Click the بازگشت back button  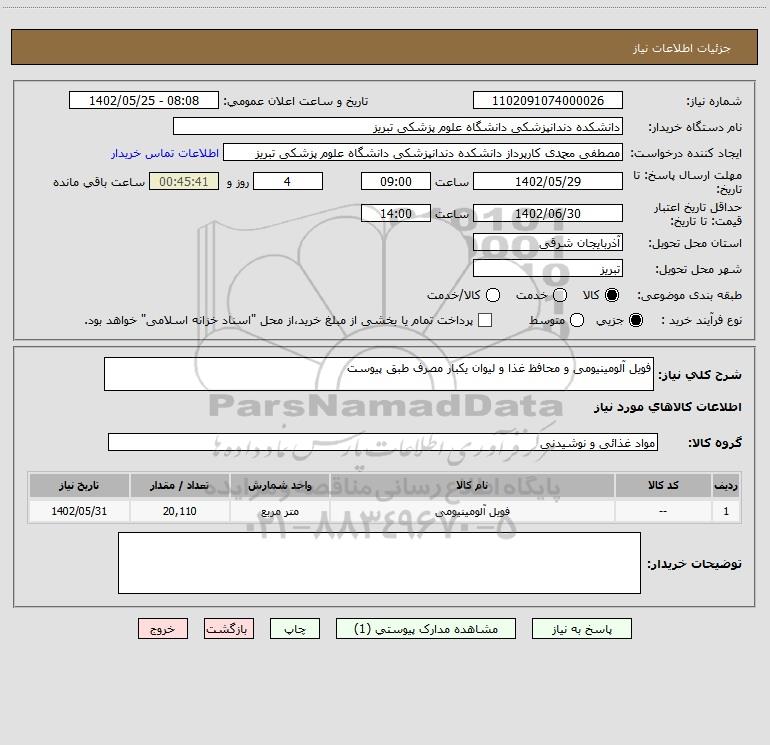[x=229, y=629]
